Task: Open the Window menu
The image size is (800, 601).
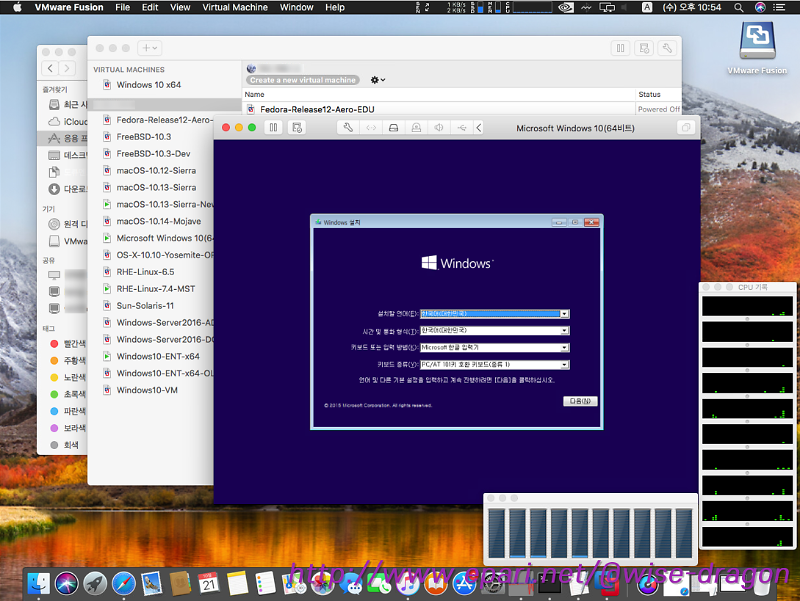Action: pos(296,7)
